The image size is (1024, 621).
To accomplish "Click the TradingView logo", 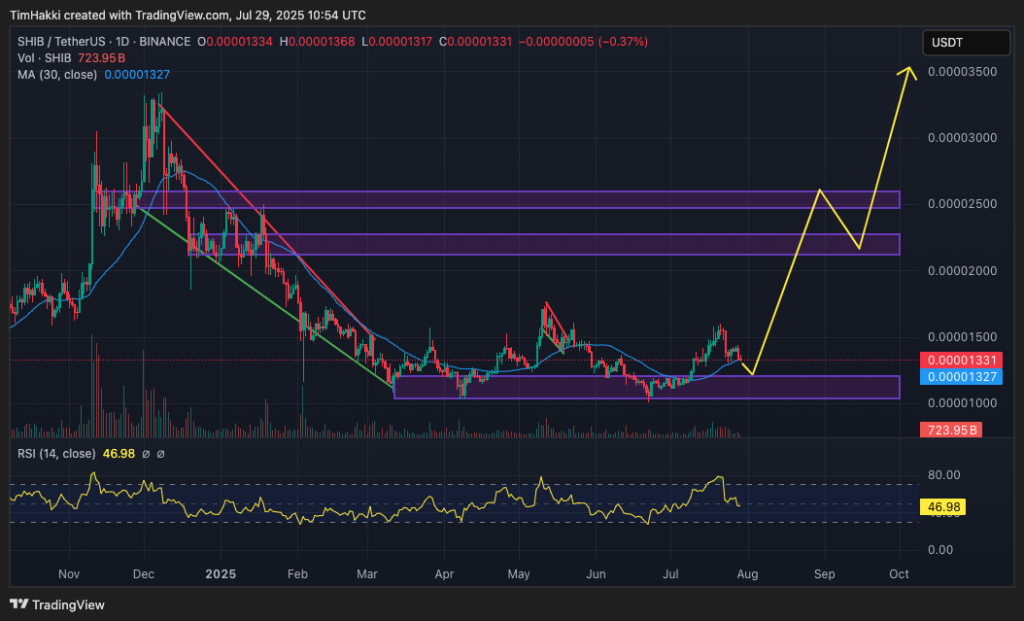I will point(57,604).
